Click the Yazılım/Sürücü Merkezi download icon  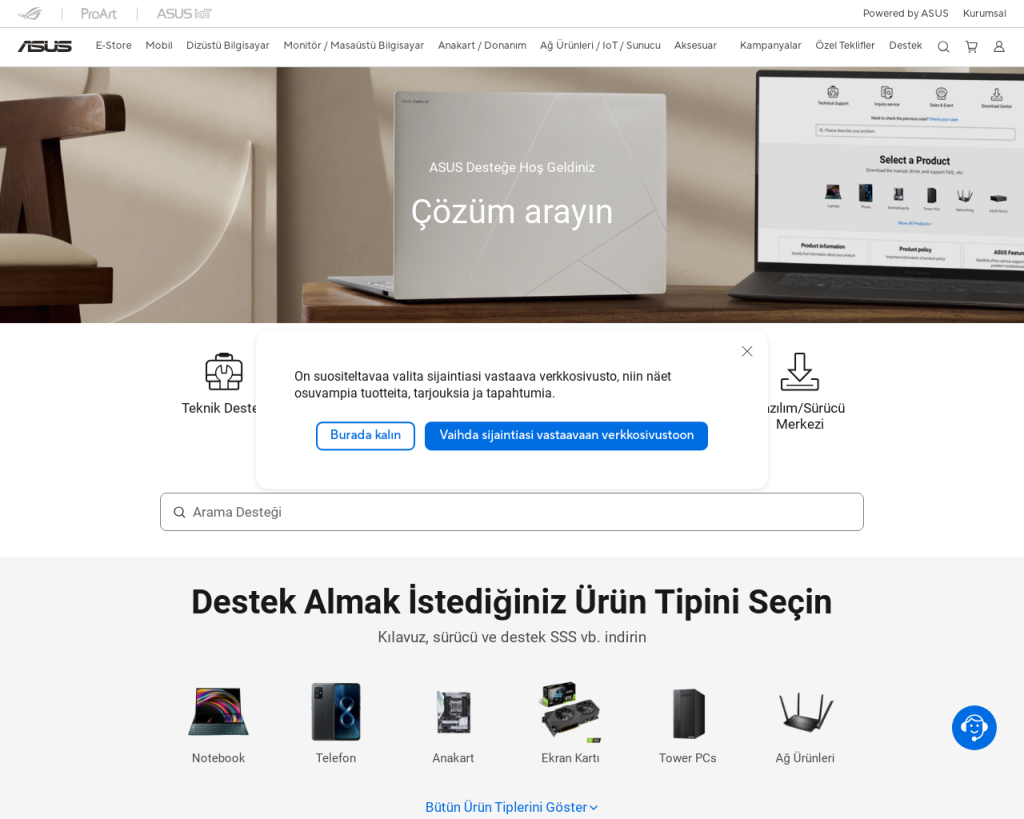(799, 372)
